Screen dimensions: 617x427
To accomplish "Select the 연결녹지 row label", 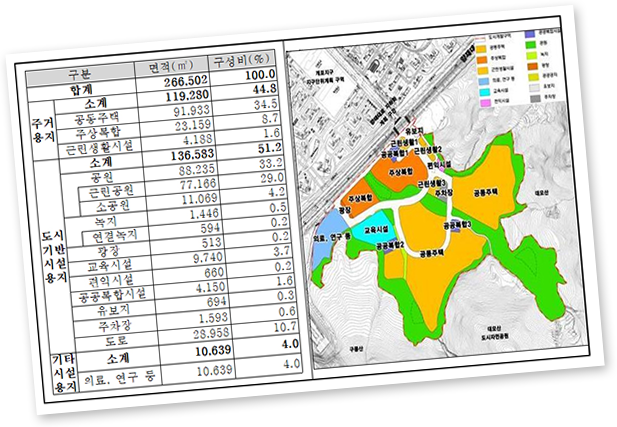I will point(115,236).
